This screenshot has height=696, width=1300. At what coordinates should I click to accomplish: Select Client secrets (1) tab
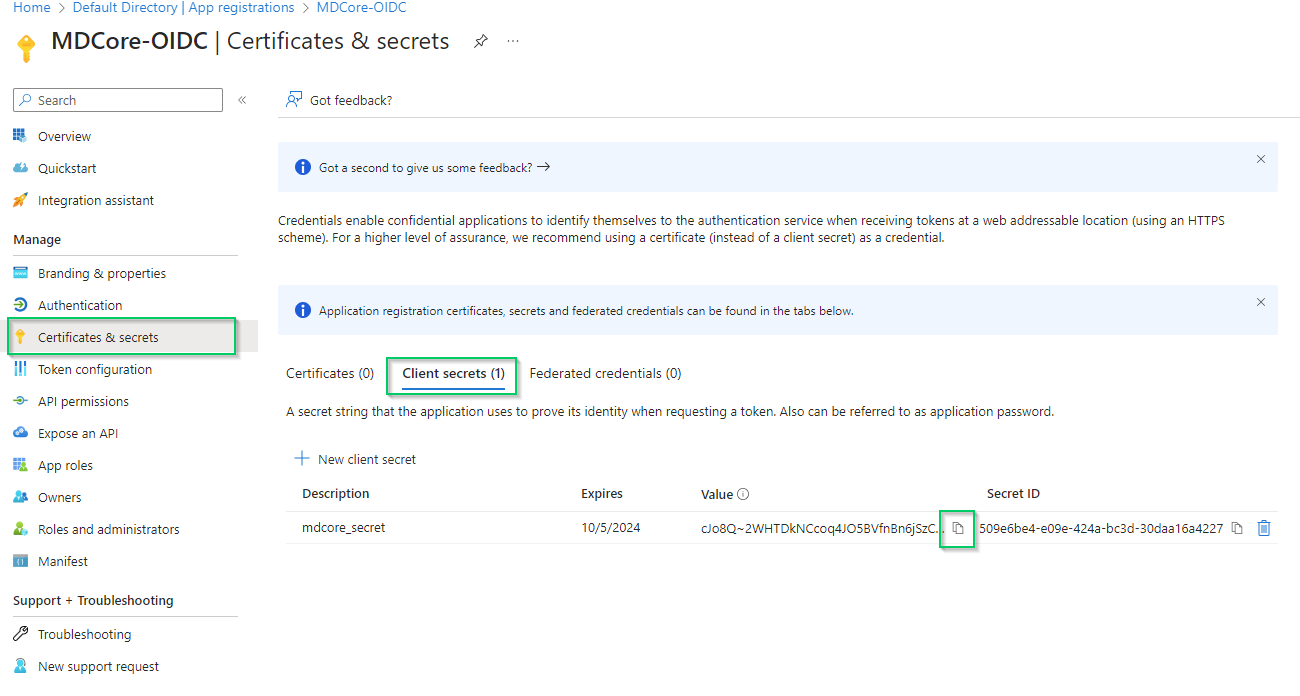tap(453, 373)
